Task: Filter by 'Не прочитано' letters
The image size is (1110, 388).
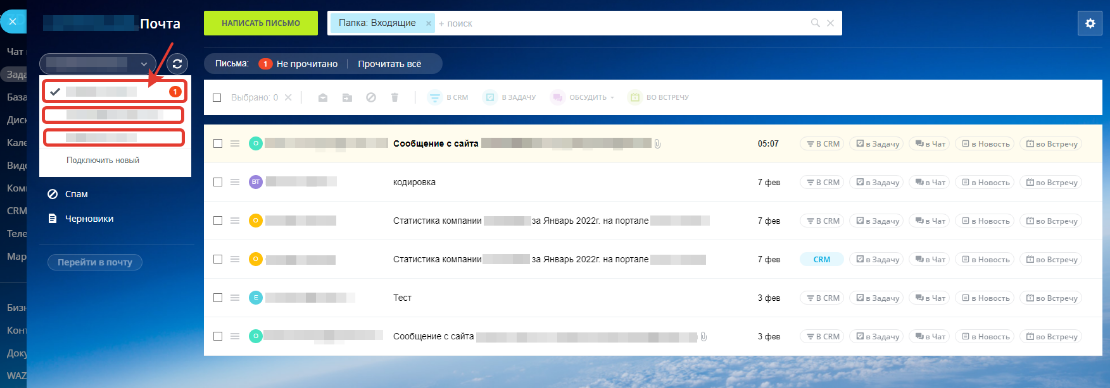Action: pyautogui.click(x=299, y=64)
